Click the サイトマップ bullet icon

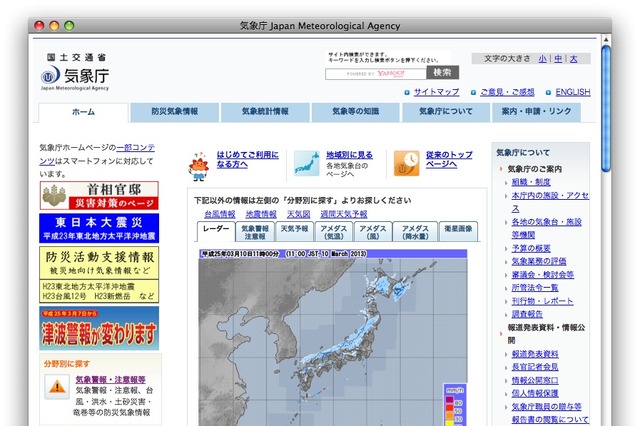(407, 93)
